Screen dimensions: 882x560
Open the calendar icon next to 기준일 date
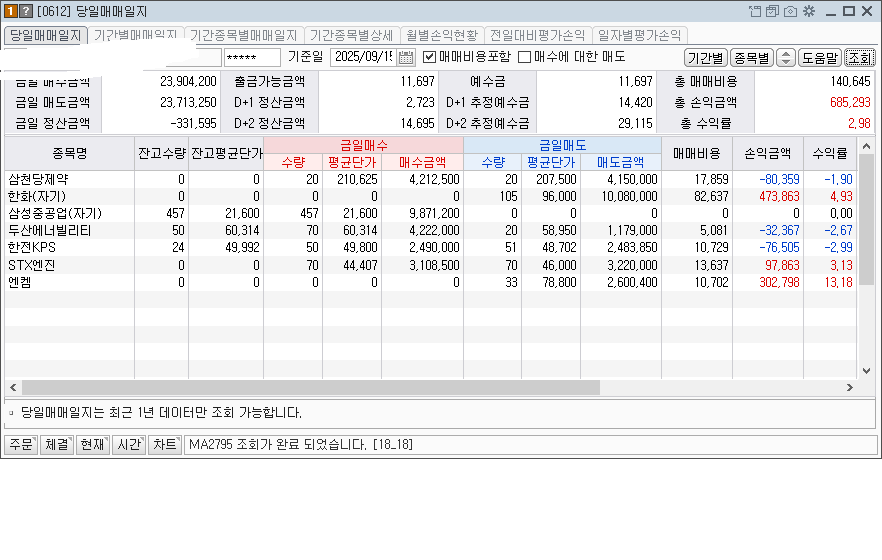coord(406,57)
